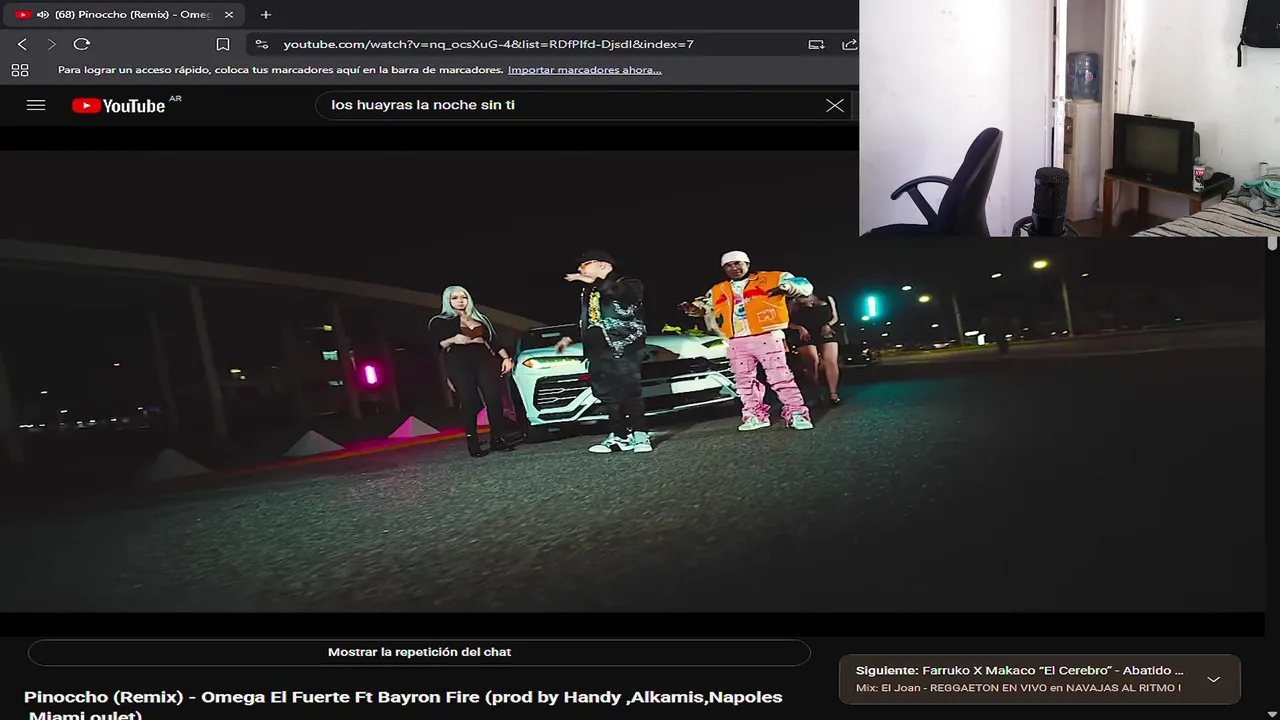Close the Pinoccho (Remix) tab
1280x720 pixels.
pos(229,15)
